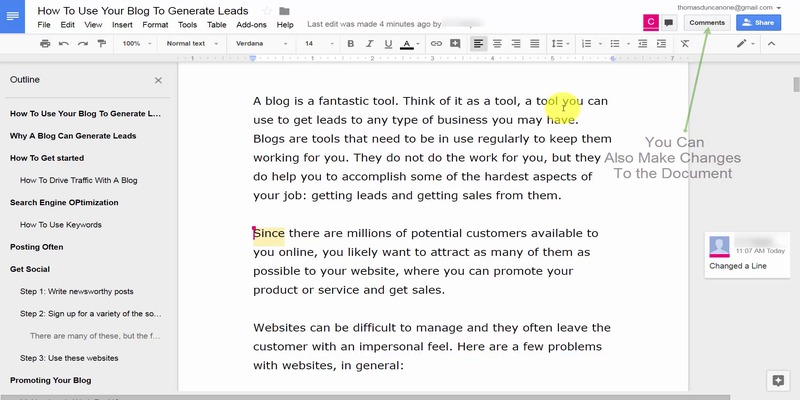Toggle underline formatting
Screen dimensions: 800x400
point(388,44)
